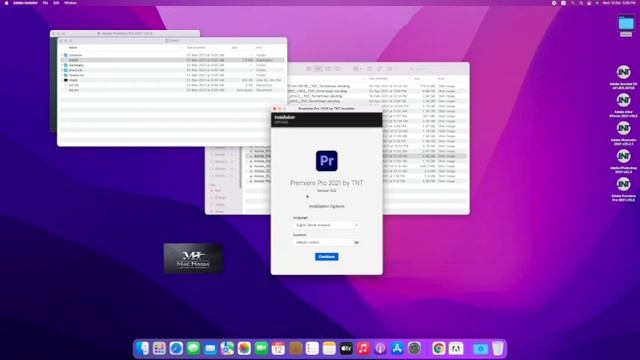Sort by the Kind column in the front Finder window

[x=259, y=48]
